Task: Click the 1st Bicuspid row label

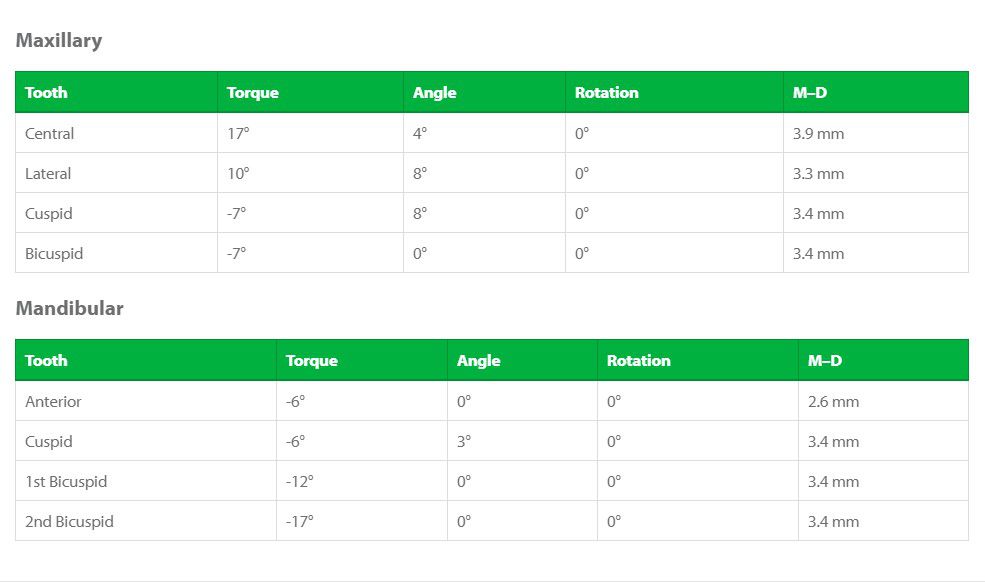Action: coord(66,482)
